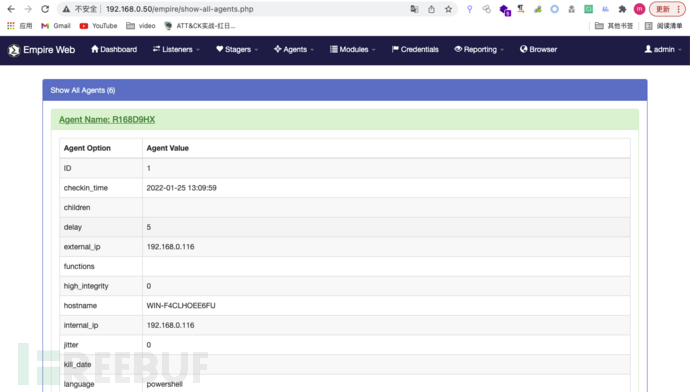Click the checkin_time option label
The width and height of the screenshot is (690, 392).
[85, 188]
